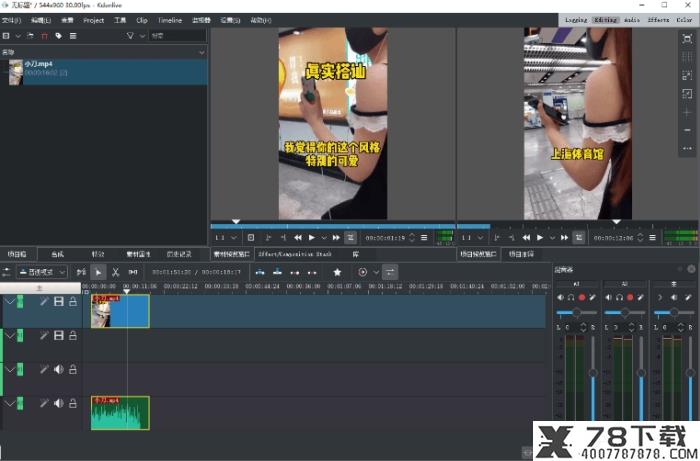This screenshot has width=700, height=461.
Task: Hide first video track via film icon
Action: click(x=58, y=302)
